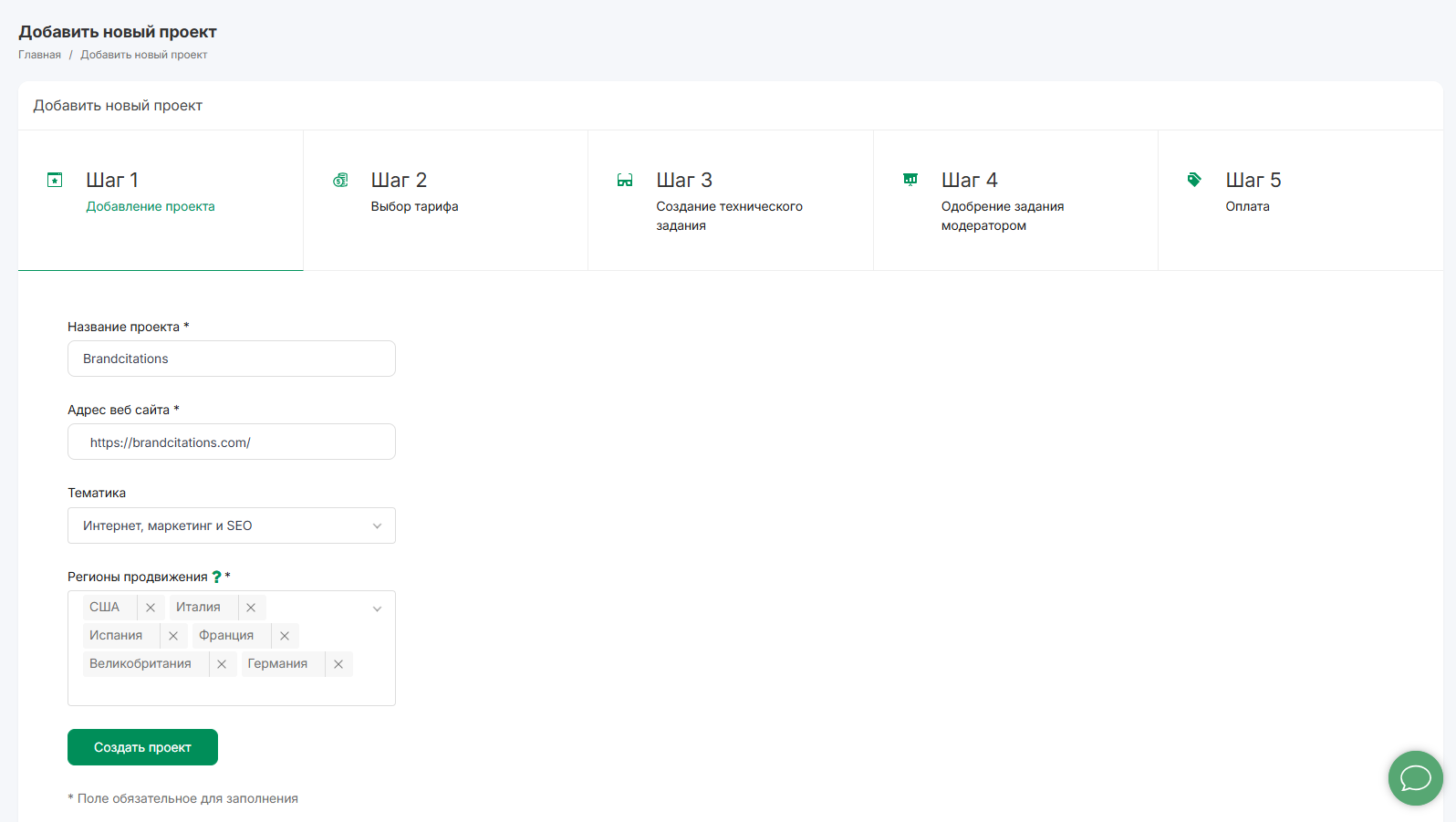
Task: Remove the Франция region tag
Action: coord(285,636)
